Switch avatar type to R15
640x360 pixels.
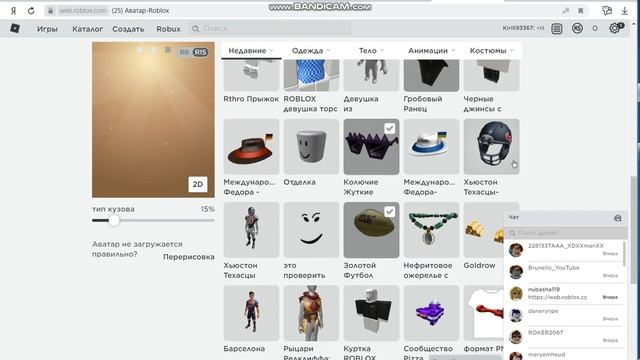200,52
